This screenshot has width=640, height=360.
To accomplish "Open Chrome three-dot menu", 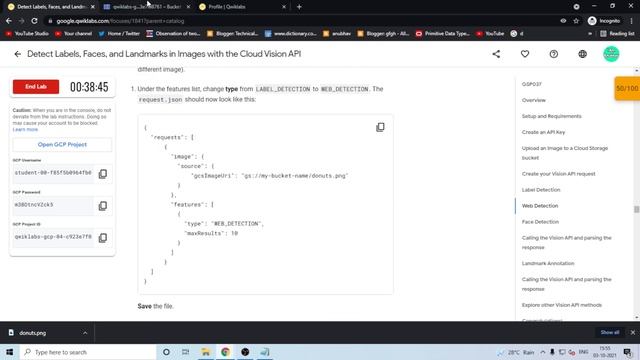I will (x=631, y=21).
